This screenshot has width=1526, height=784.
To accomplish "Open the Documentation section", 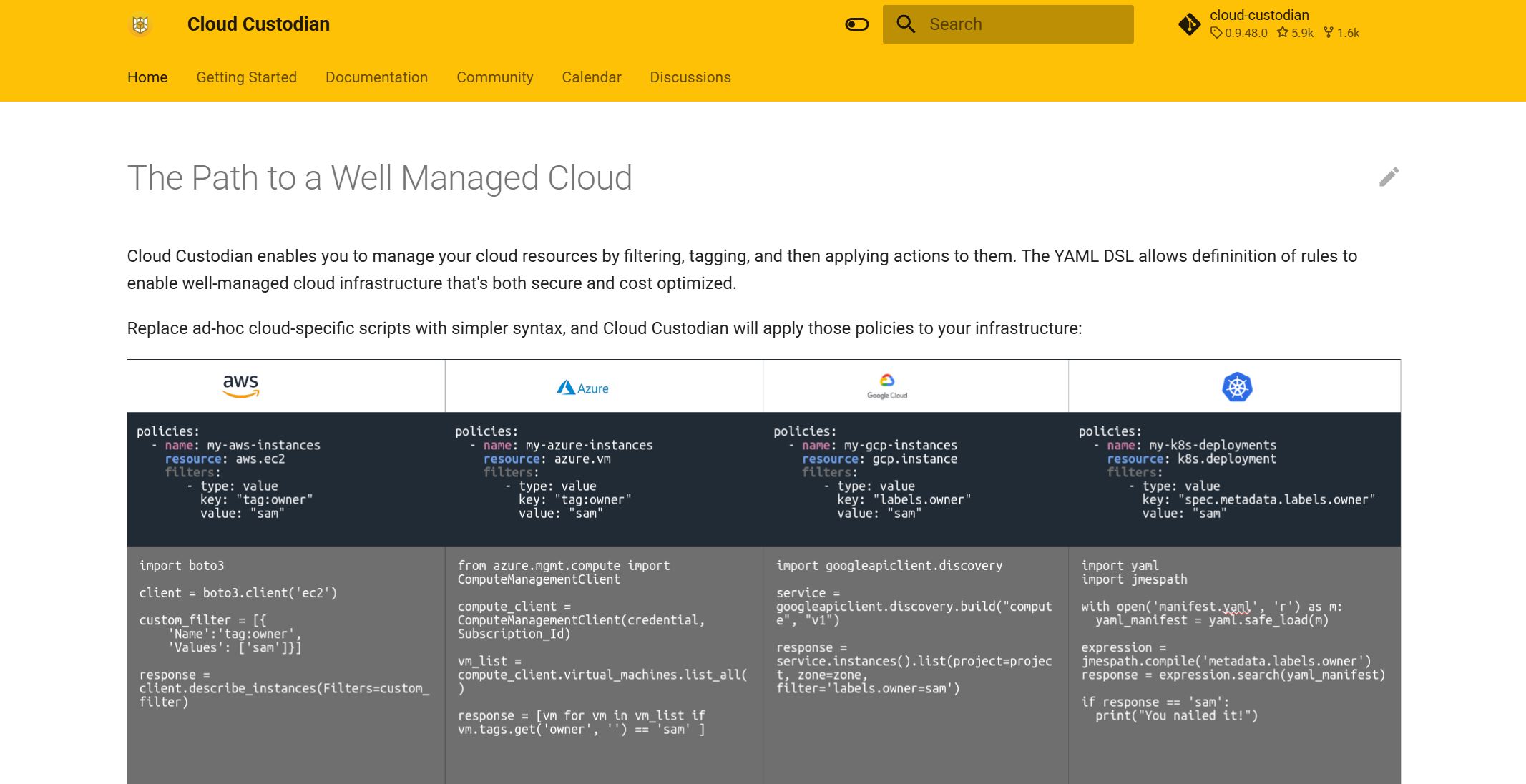I will (x=376, y=77).
